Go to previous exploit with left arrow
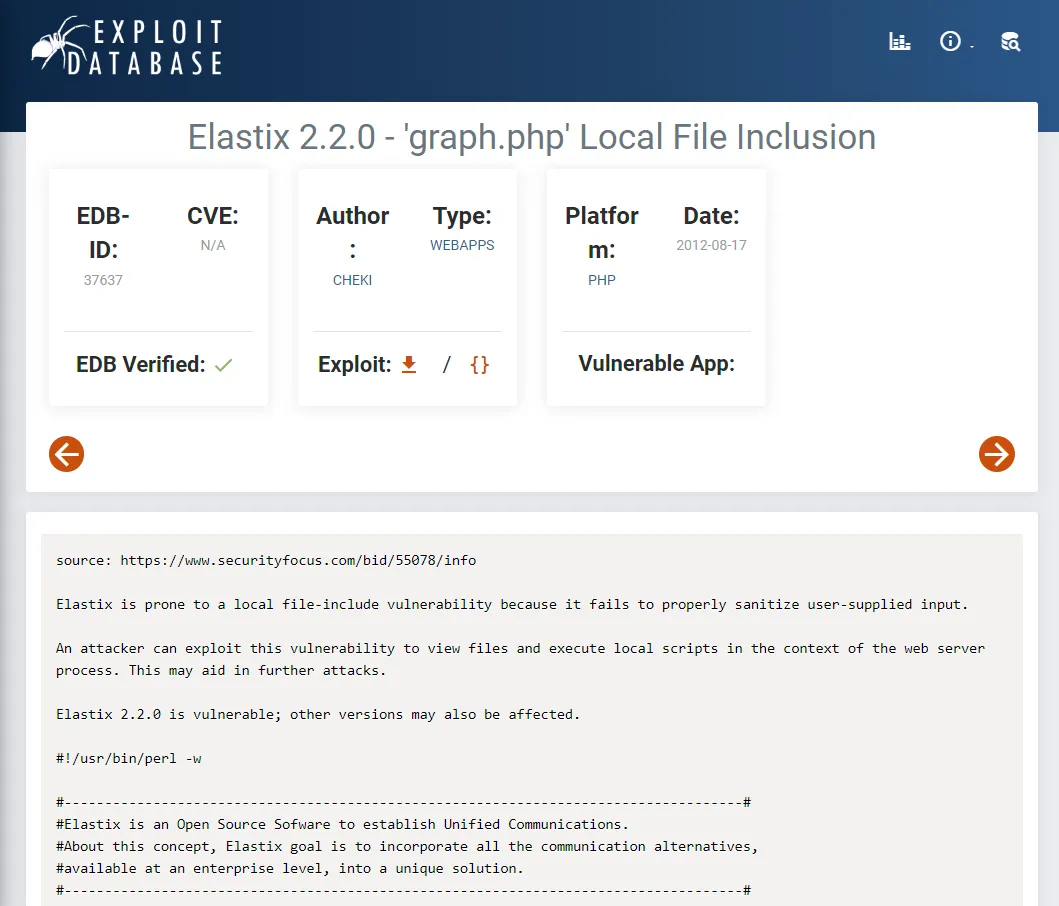This screenshot has height=906, width=1059. pos(66,454)
